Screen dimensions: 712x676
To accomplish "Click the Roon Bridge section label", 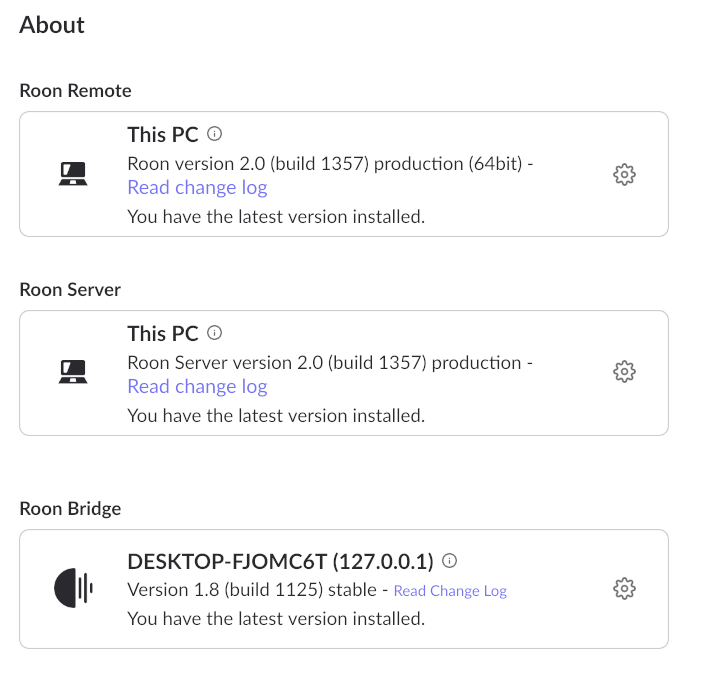I will (70, 509).
